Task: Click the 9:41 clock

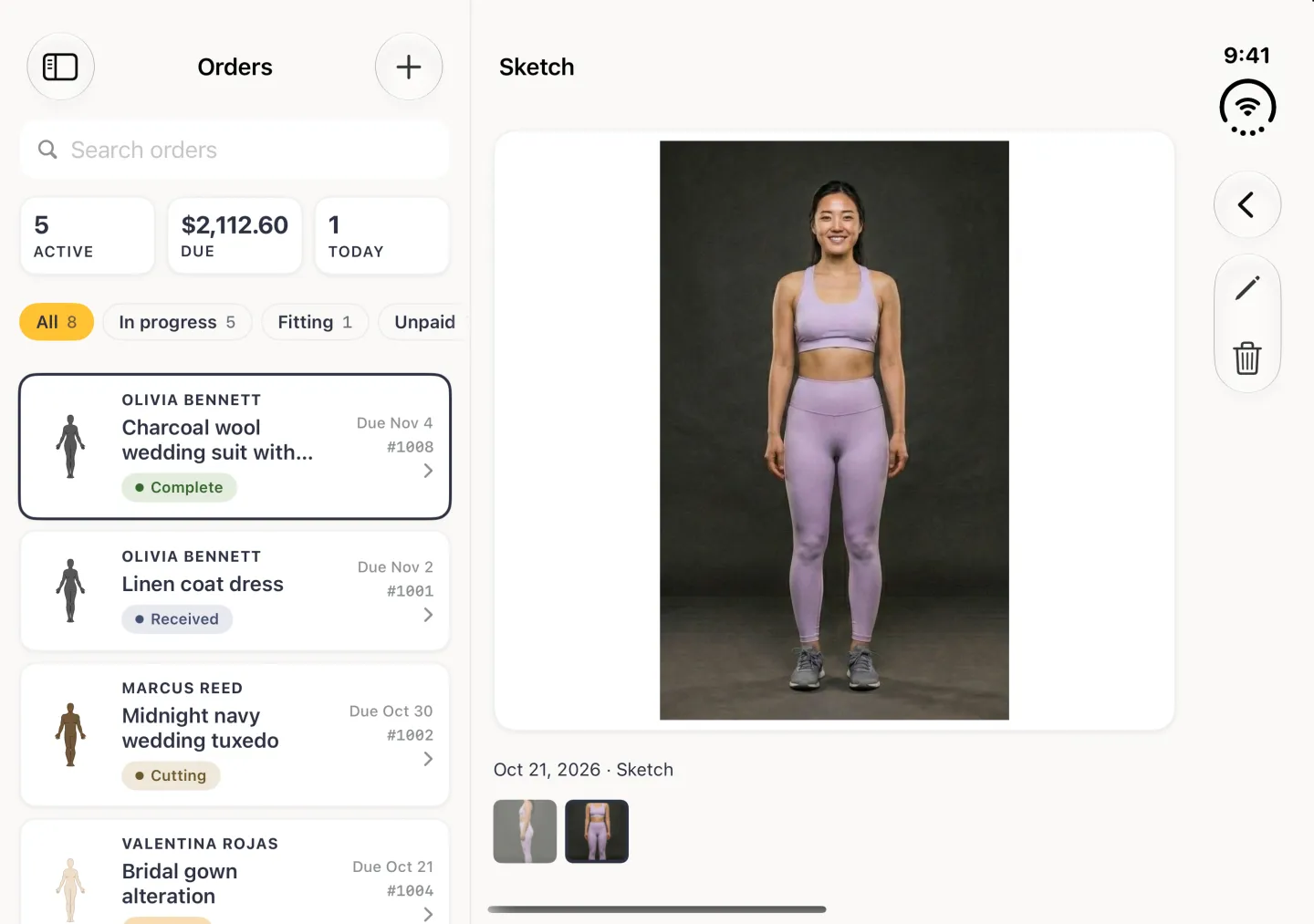Action: (1246, 56)
